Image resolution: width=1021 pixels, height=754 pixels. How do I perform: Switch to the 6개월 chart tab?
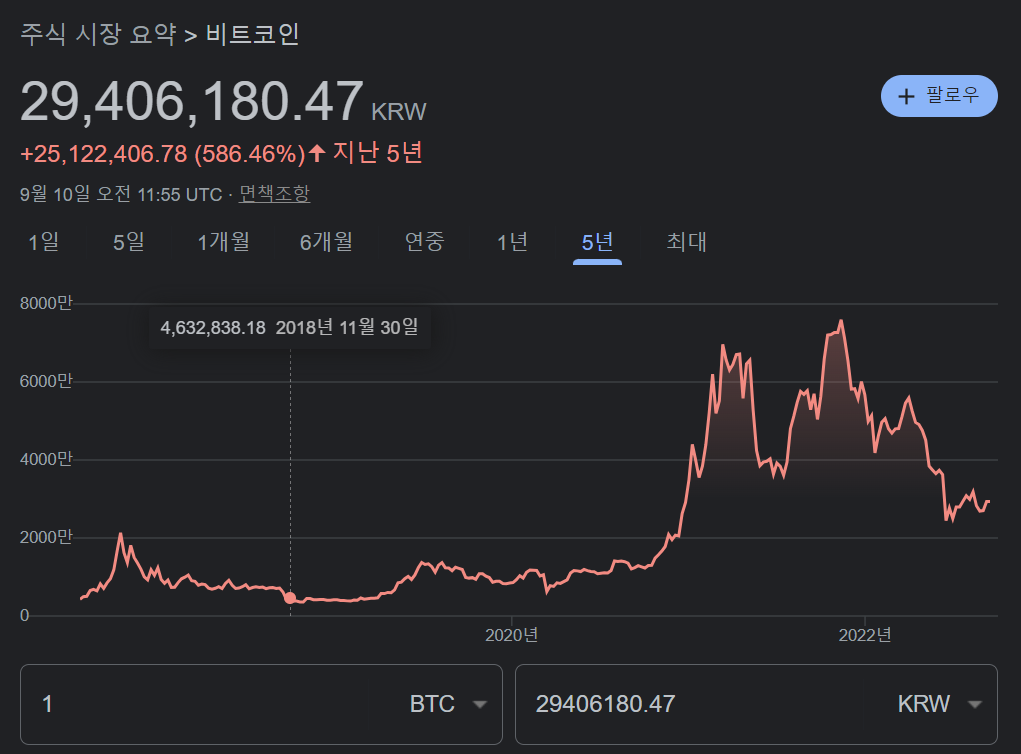point(326,242)
